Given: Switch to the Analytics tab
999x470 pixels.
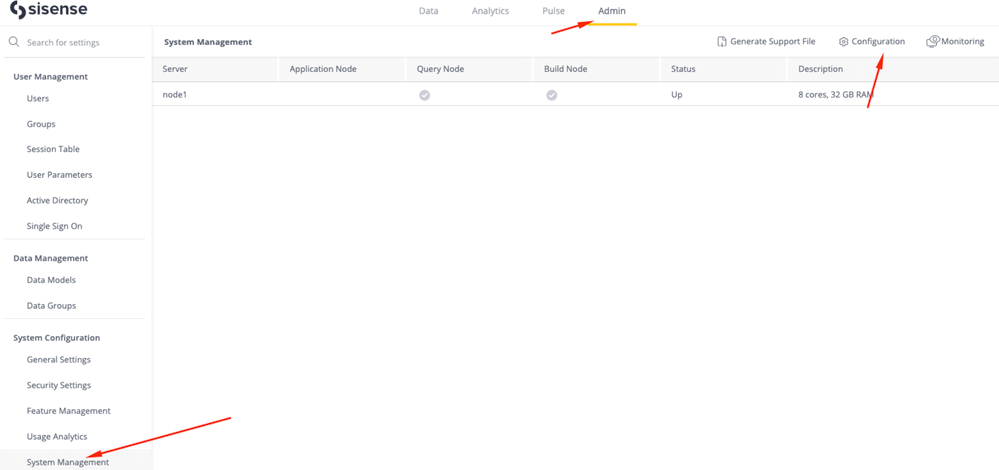Looking at the screenshot, I should (490, 11).
